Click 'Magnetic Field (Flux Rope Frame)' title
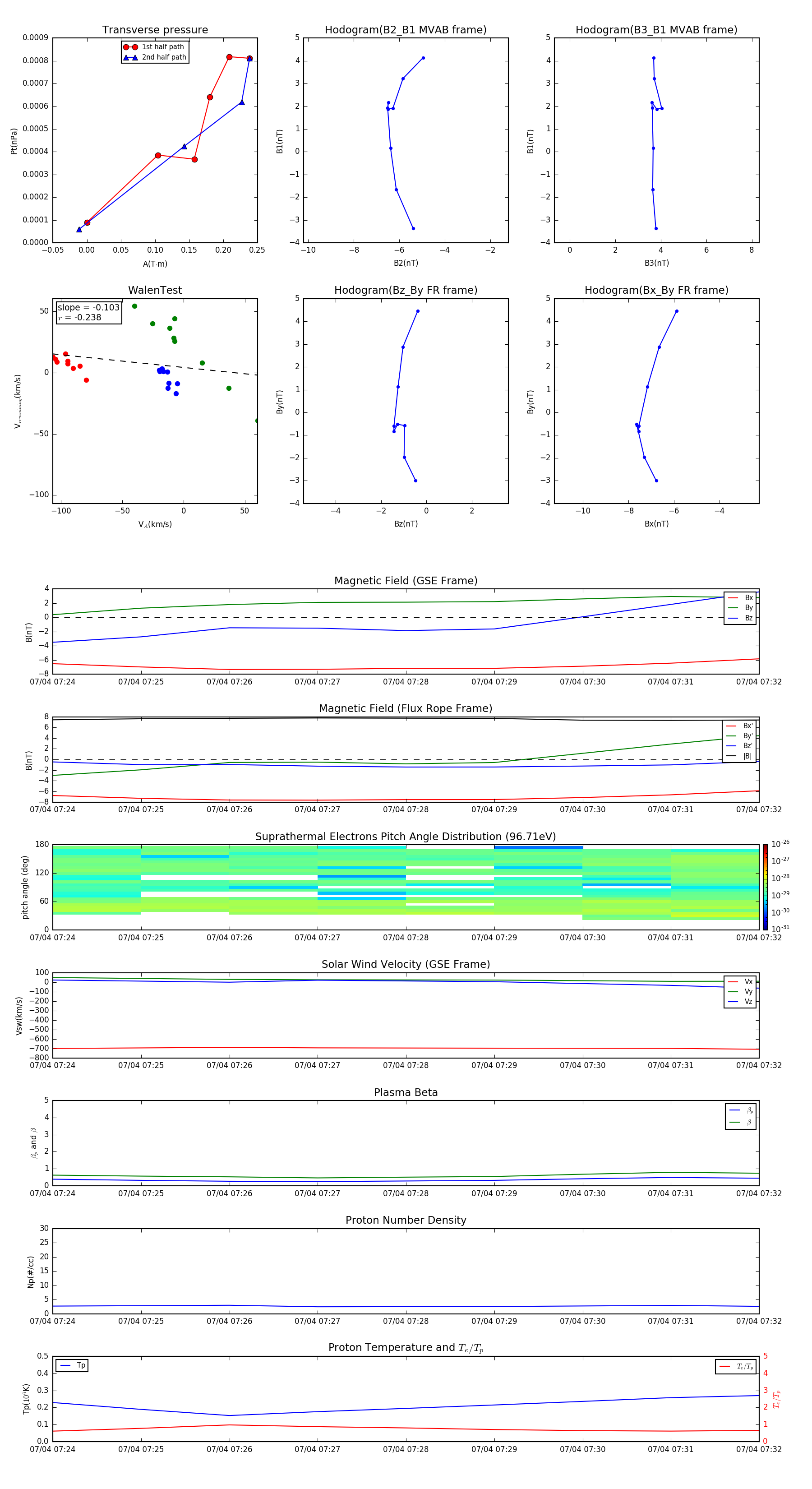This screenshot has height=1489, width=812. (x=405, y=708)
